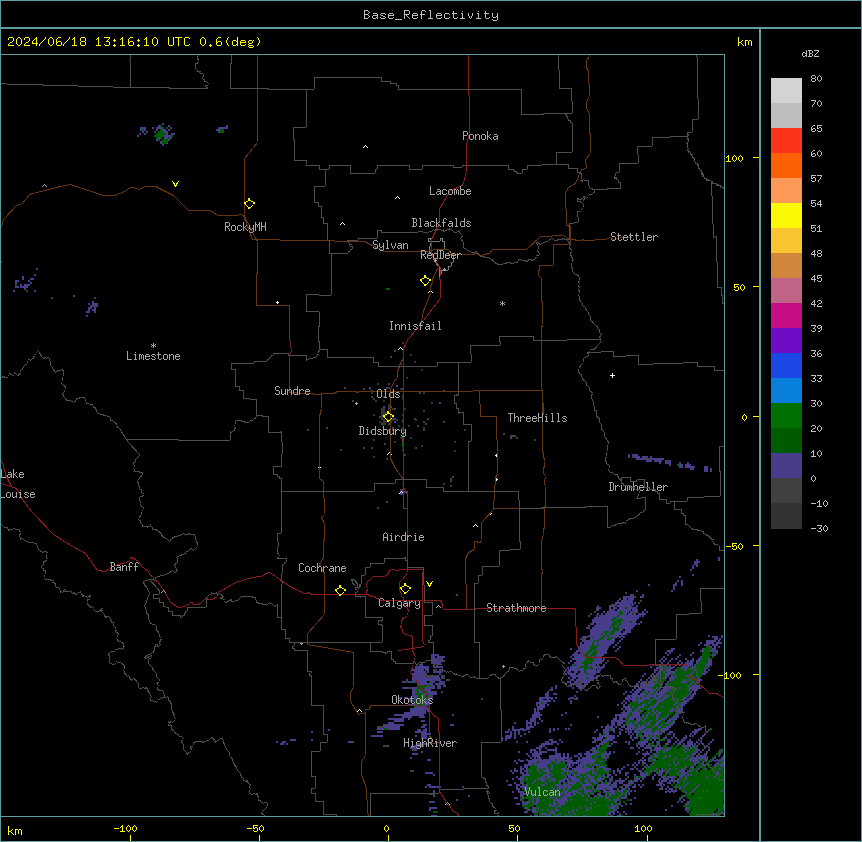
Task: Click the Stettler label
Action: tap(634, 237)
